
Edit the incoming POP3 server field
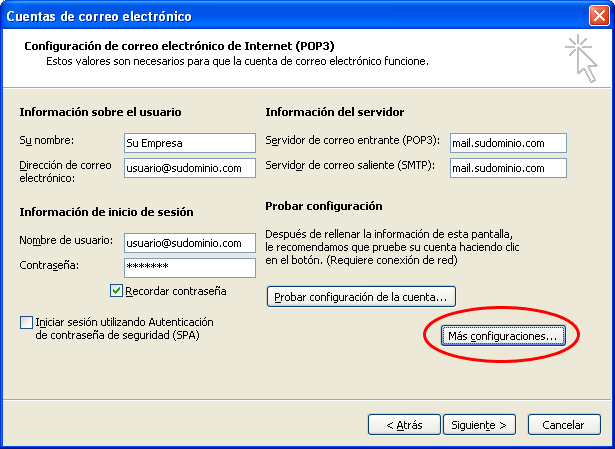[507, 143]
